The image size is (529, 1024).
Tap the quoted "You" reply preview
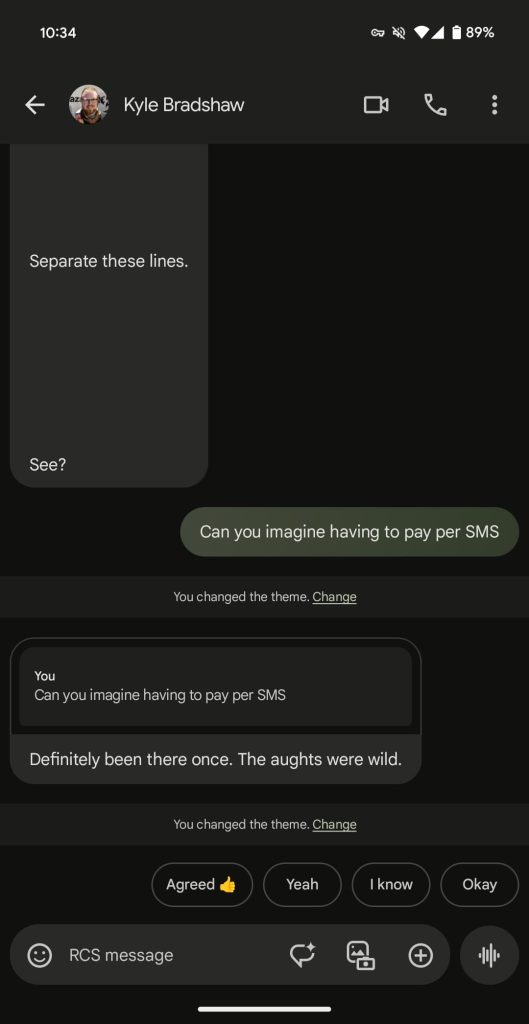click(216, 686)
